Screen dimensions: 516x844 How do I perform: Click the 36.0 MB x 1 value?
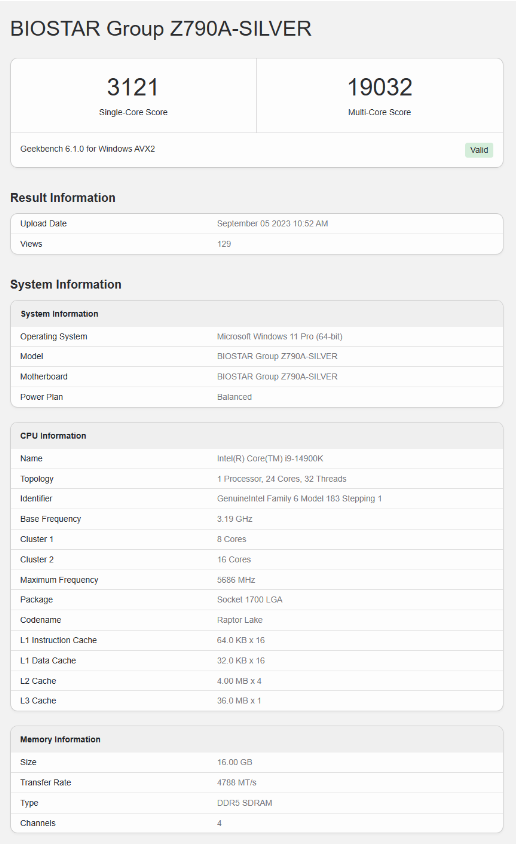tap(239, 701)
